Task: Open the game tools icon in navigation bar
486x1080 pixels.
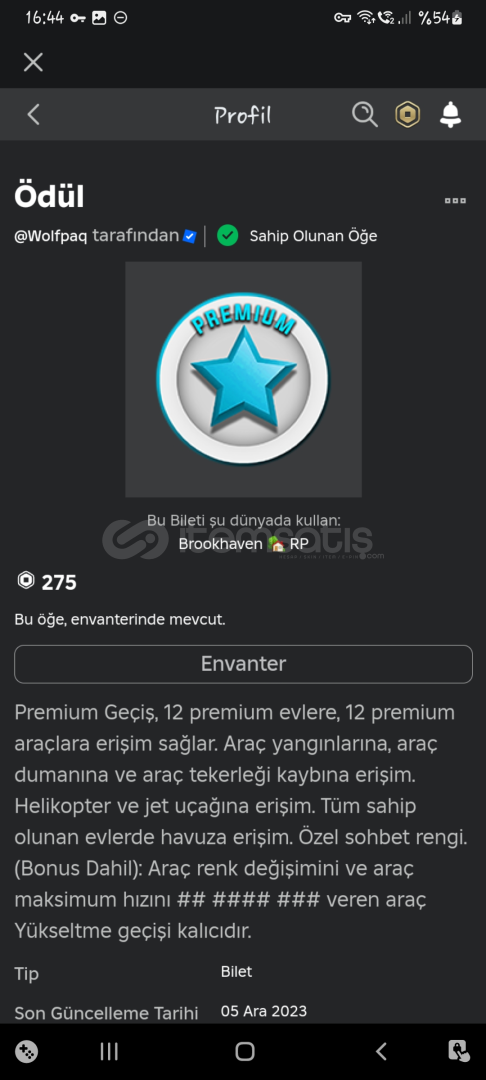Action: click(26, 1051)
